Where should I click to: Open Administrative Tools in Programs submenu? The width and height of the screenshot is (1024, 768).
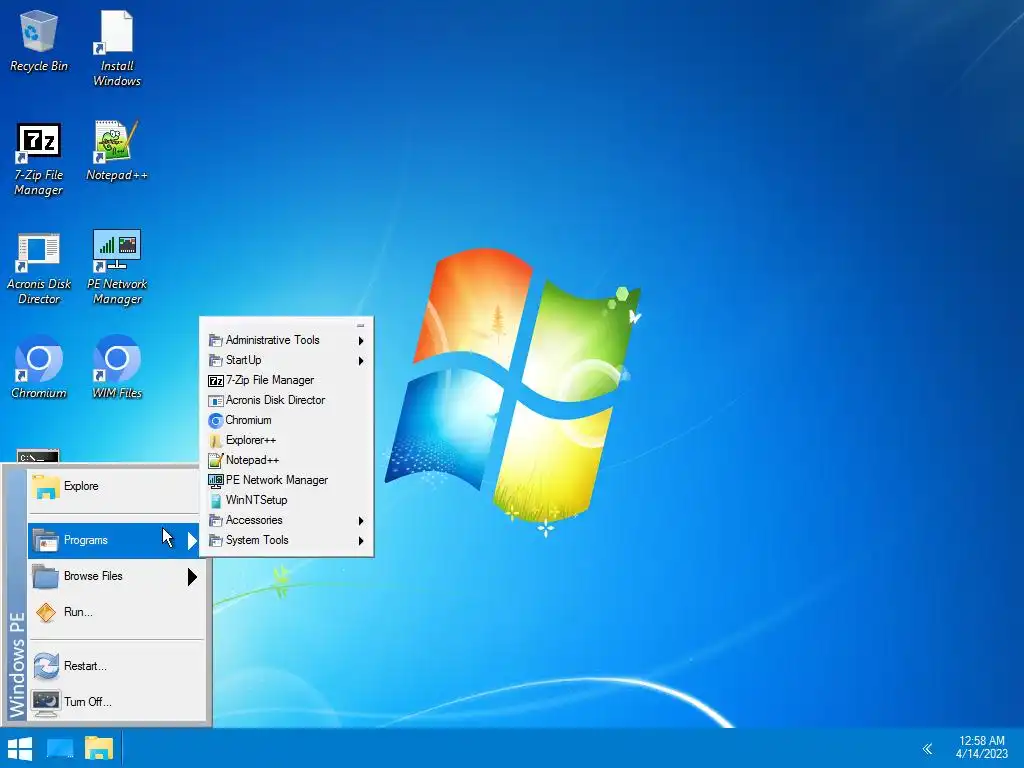(x=287, y=340)
